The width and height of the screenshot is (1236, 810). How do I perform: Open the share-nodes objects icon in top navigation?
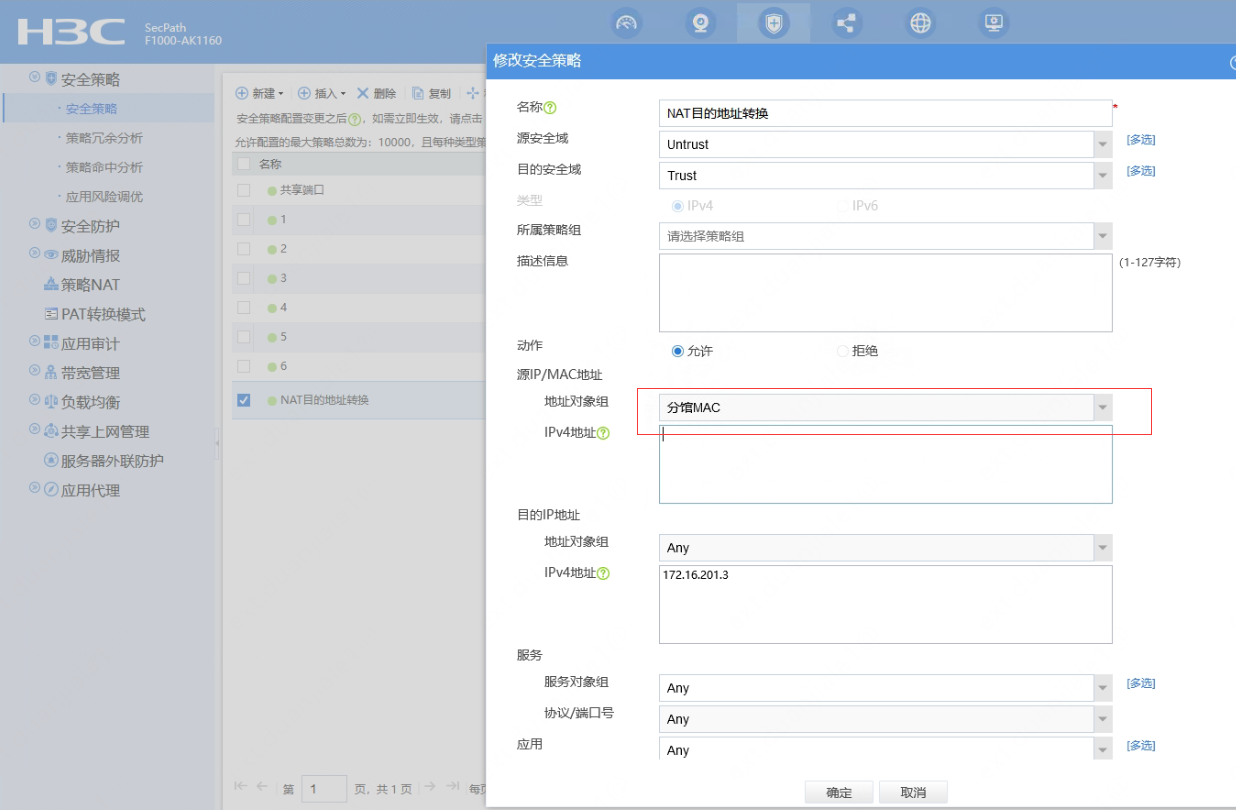coord(847,23)
